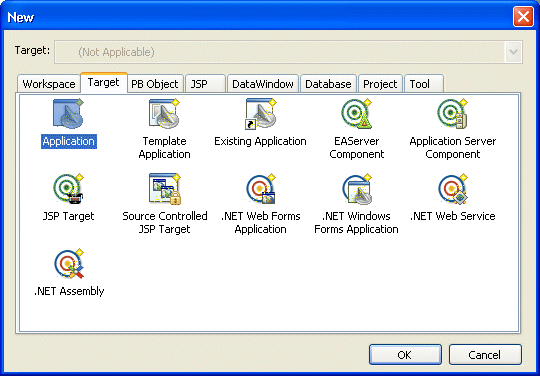The width and height of the screenshot is (540, 376).
Task: Switch to the Tool tab
Action: tap(424, 84)
